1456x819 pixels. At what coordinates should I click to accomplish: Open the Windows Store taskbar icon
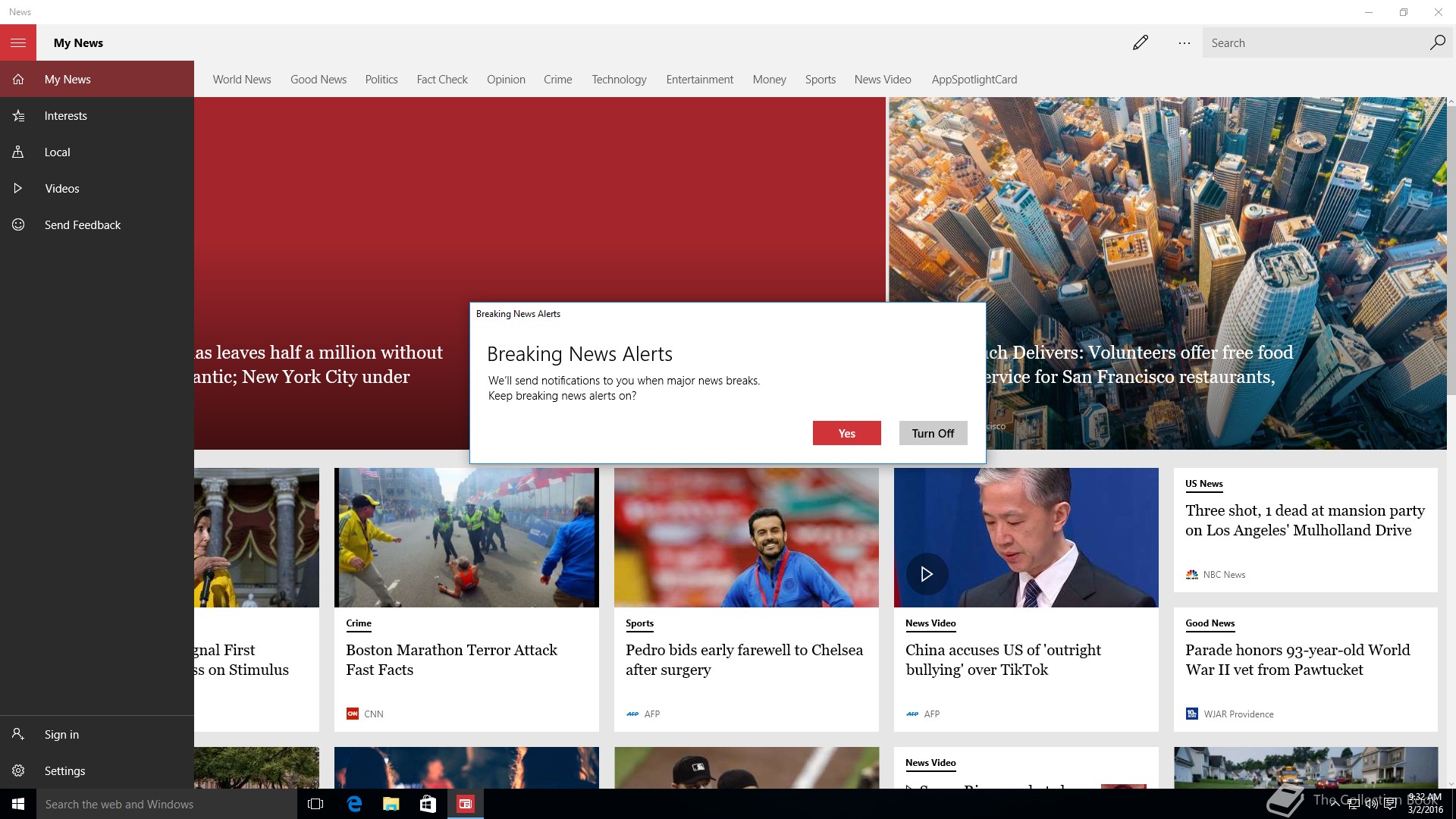click(428, 804)
